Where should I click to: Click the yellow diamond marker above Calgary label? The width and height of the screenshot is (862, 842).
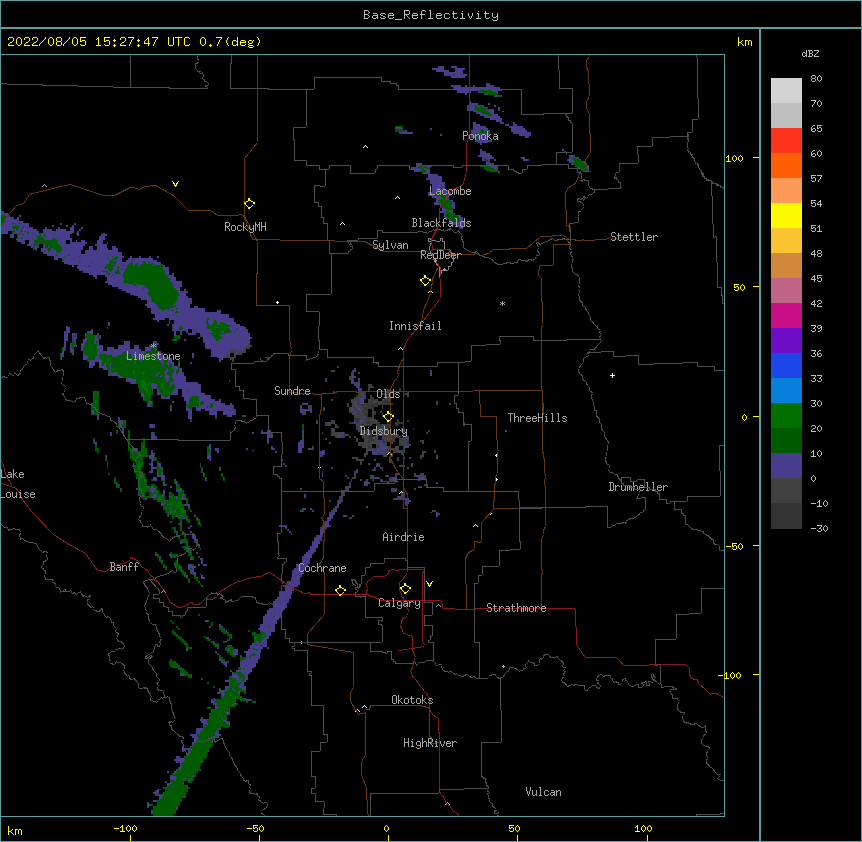[x=405, y=589]
